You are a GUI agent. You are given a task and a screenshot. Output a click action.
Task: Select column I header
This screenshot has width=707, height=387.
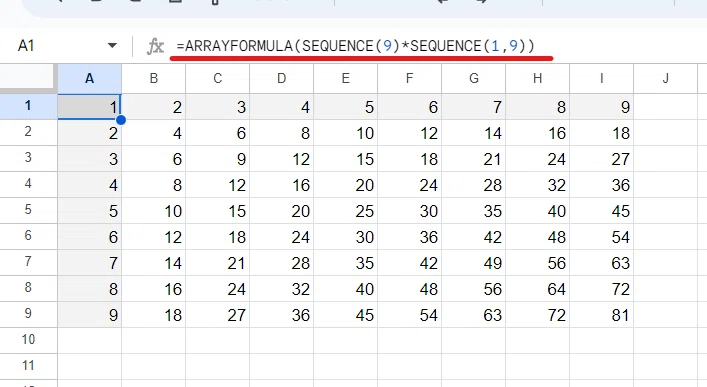(x=602, y=78)
